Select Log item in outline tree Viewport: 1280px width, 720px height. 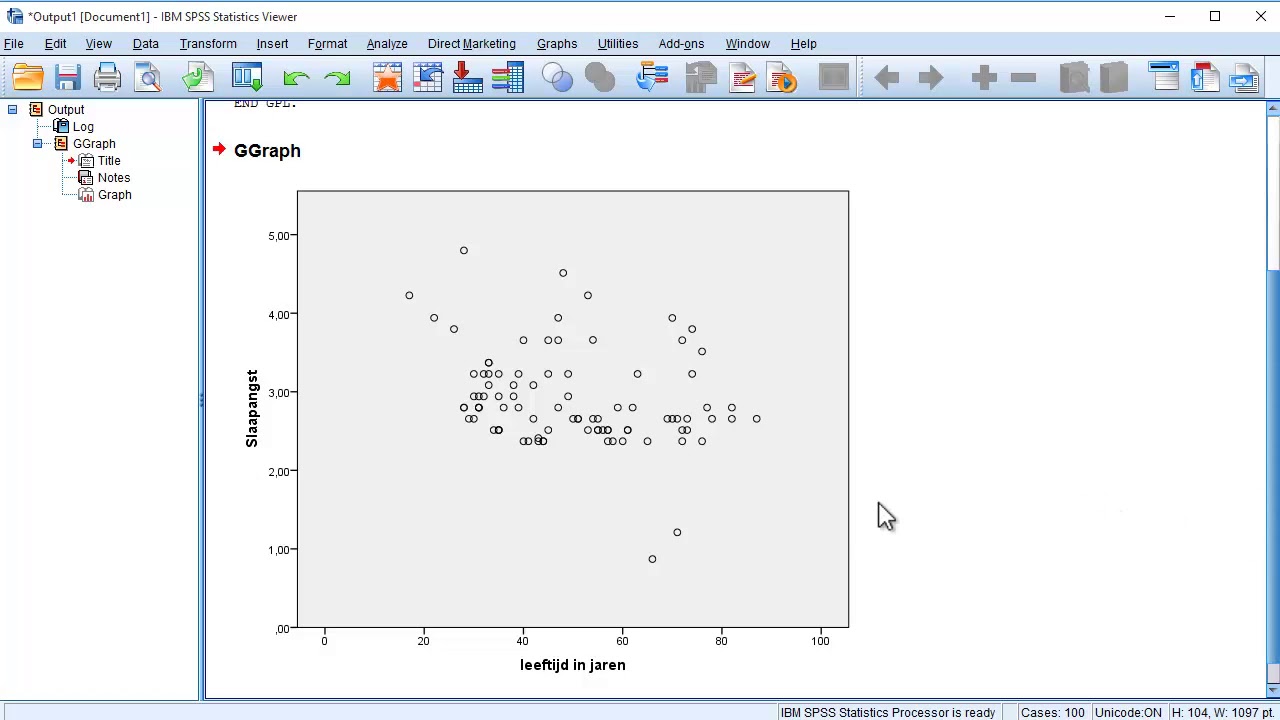(x=83, y=127)
